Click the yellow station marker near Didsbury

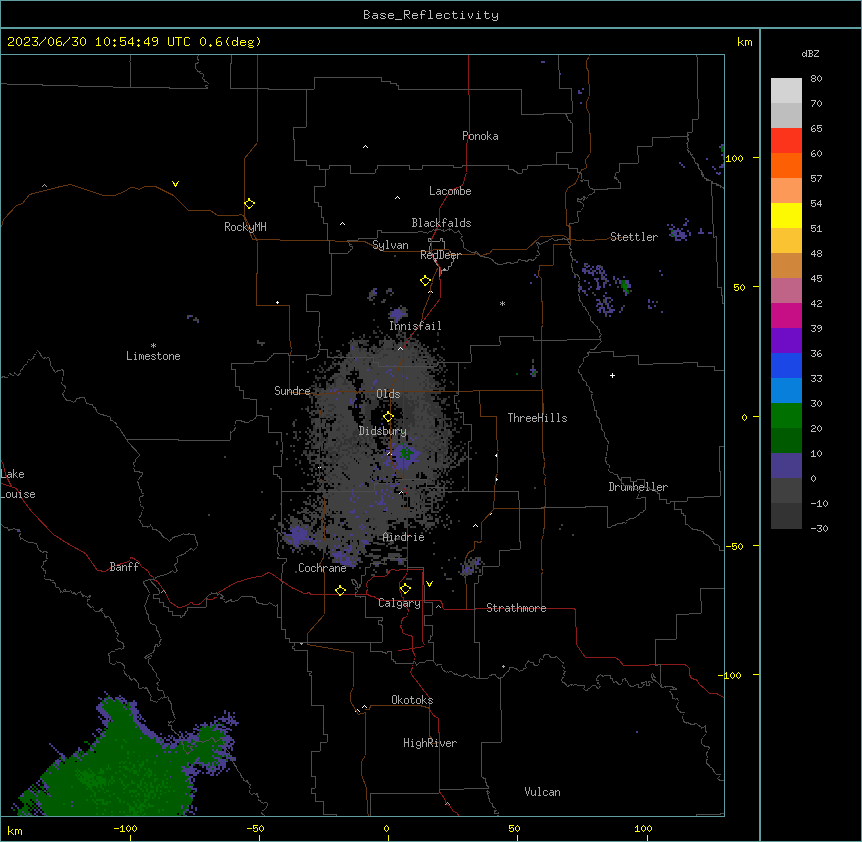point(388,417)
